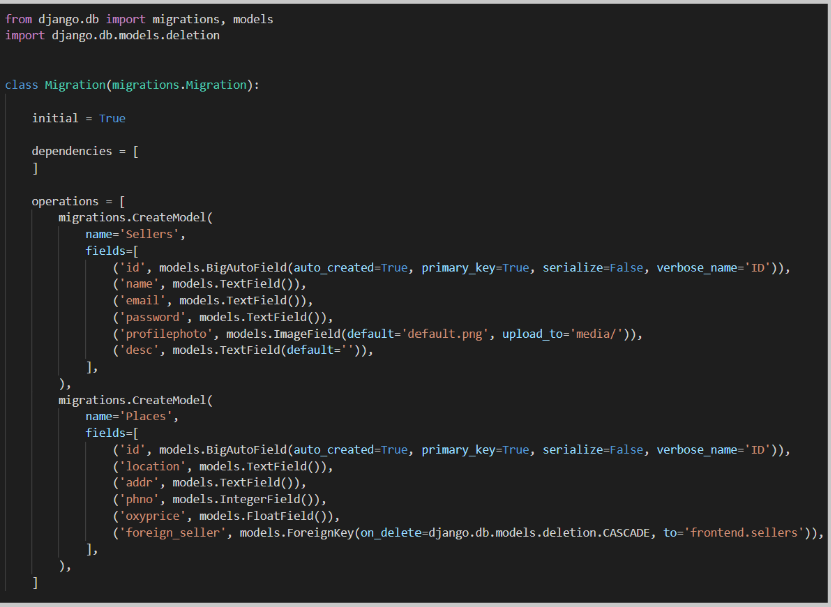Image resolution: width=831 pixels, height=607 pixels.
Task: Click the 'class Migration(migrations.Migration):' line
Action: click(x=132, y=85)
